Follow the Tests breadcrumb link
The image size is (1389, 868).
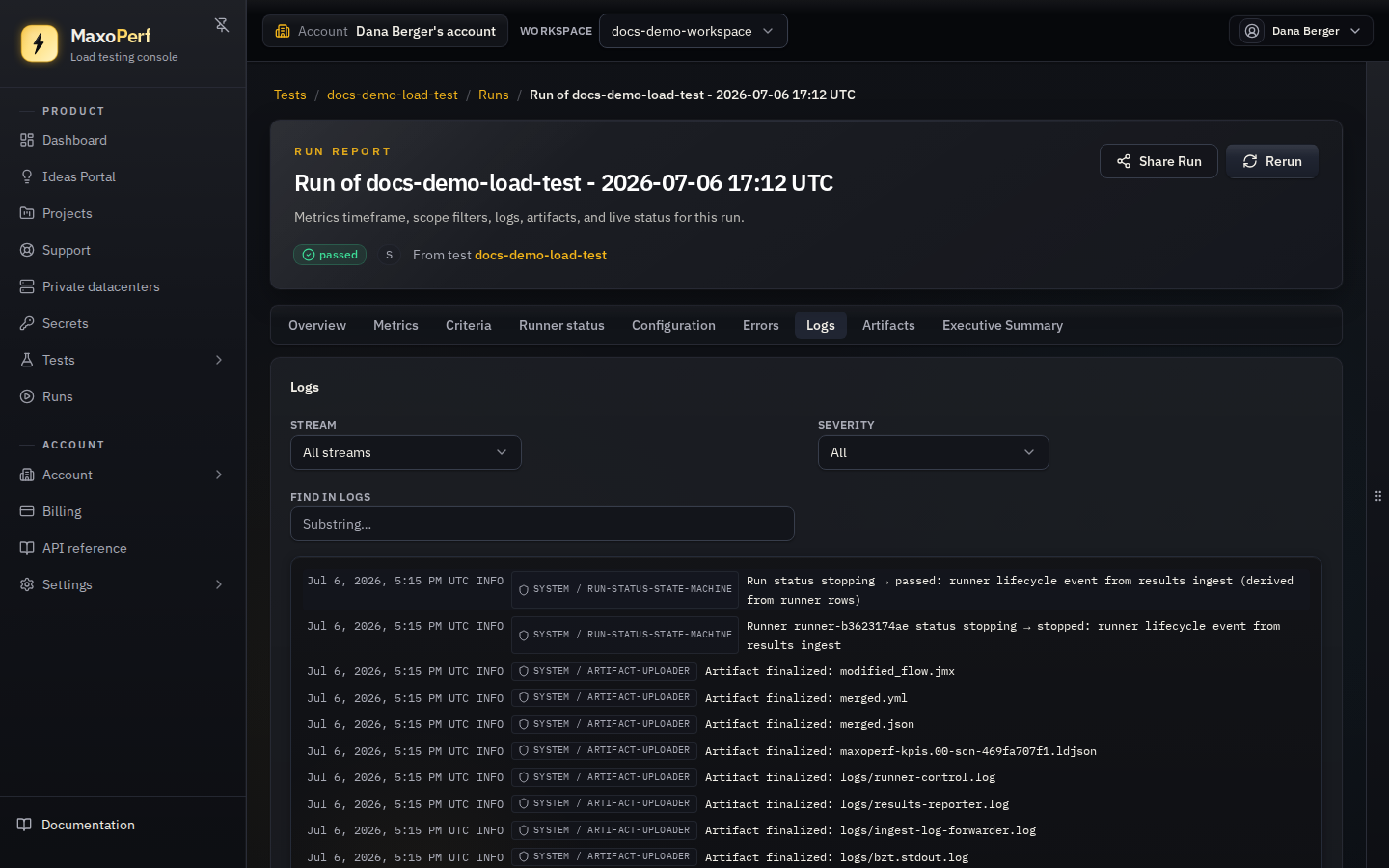coord(290,95)
